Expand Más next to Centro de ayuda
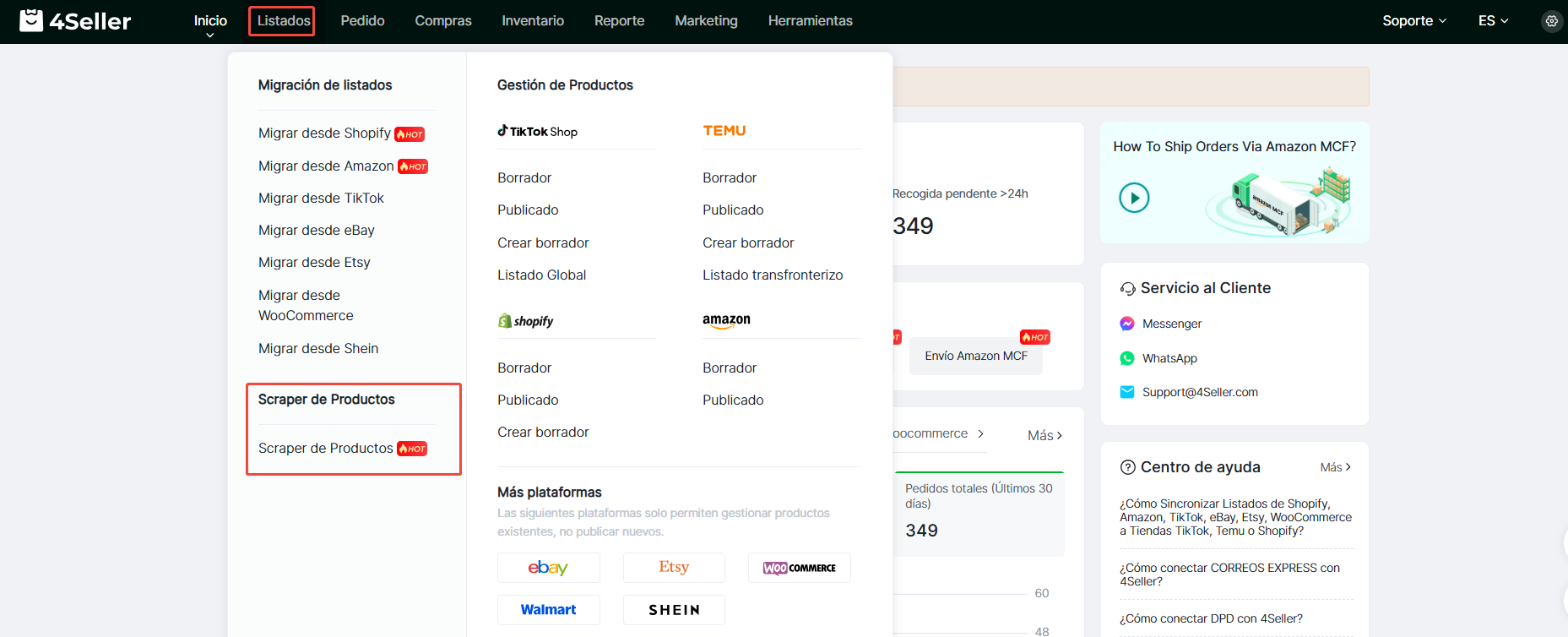1568x637 pixels. (1335, 467)
